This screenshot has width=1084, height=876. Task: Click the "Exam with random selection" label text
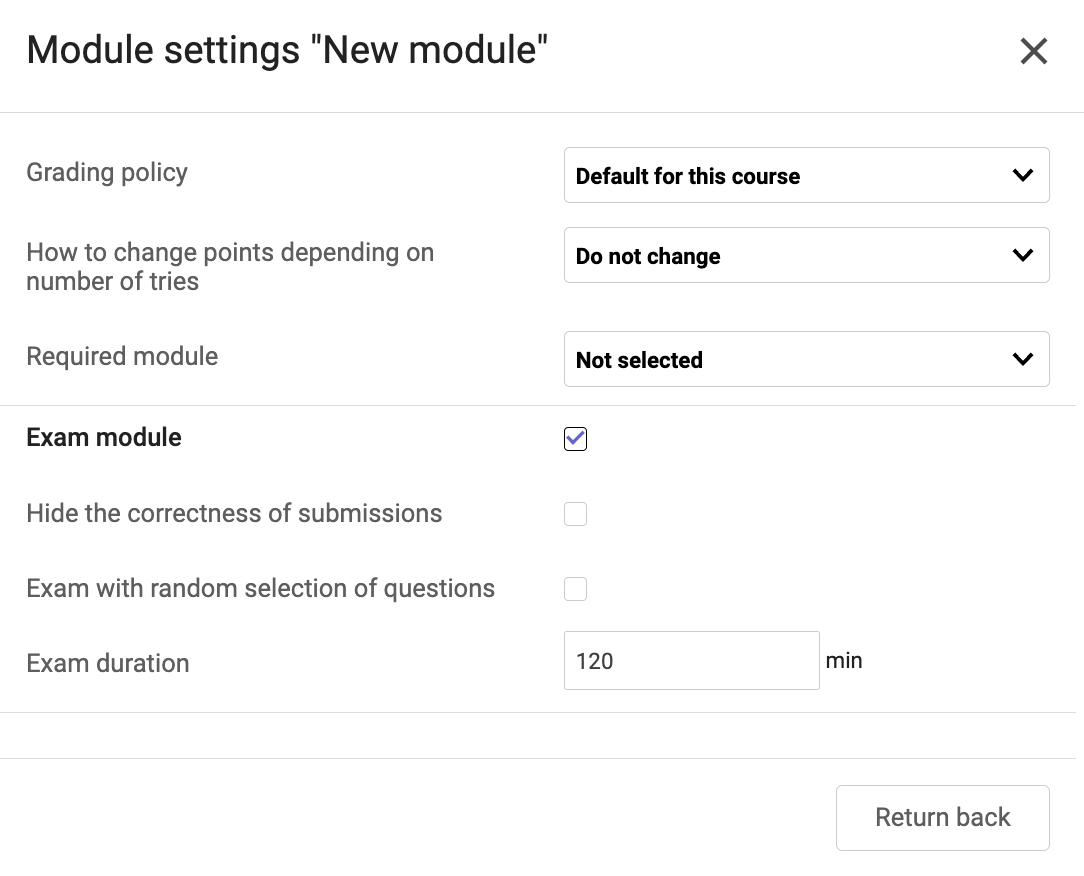point(260,588)
